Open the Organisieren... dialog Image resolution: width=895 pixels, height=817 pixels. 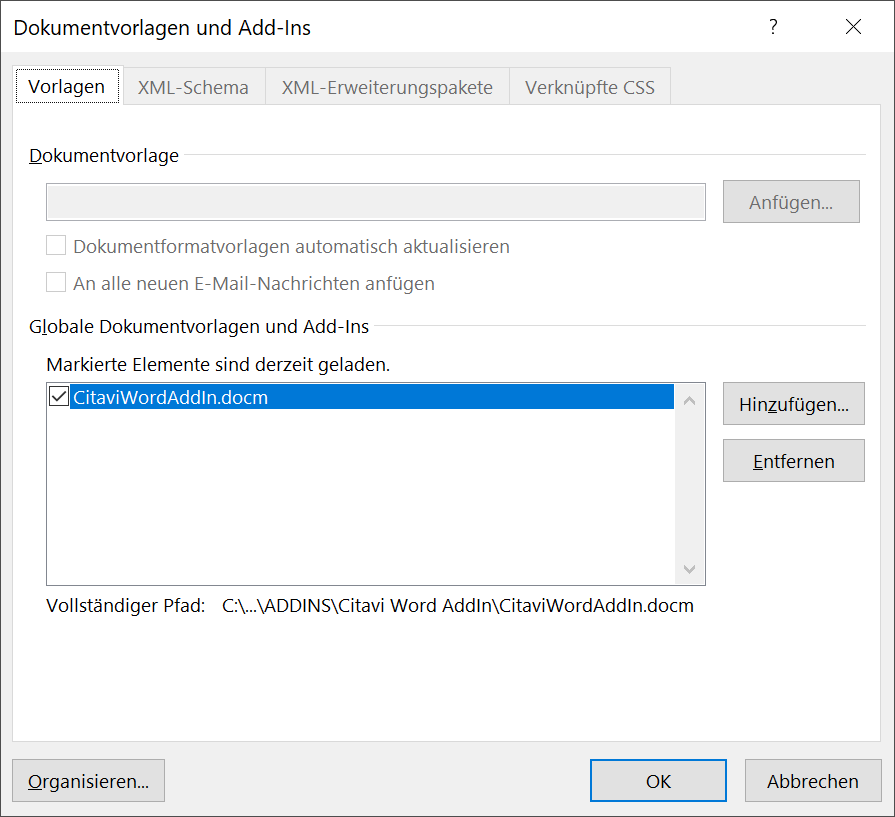click(88, 780)
